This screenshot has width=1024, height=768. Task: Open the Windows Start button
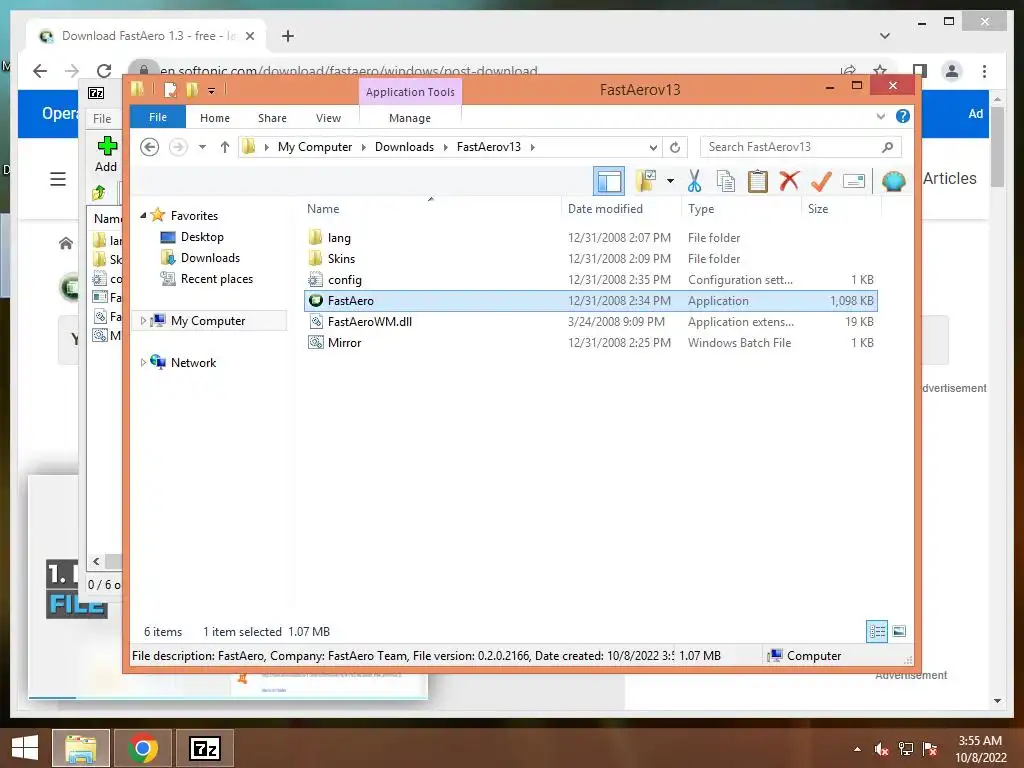[x=24, y=748]
